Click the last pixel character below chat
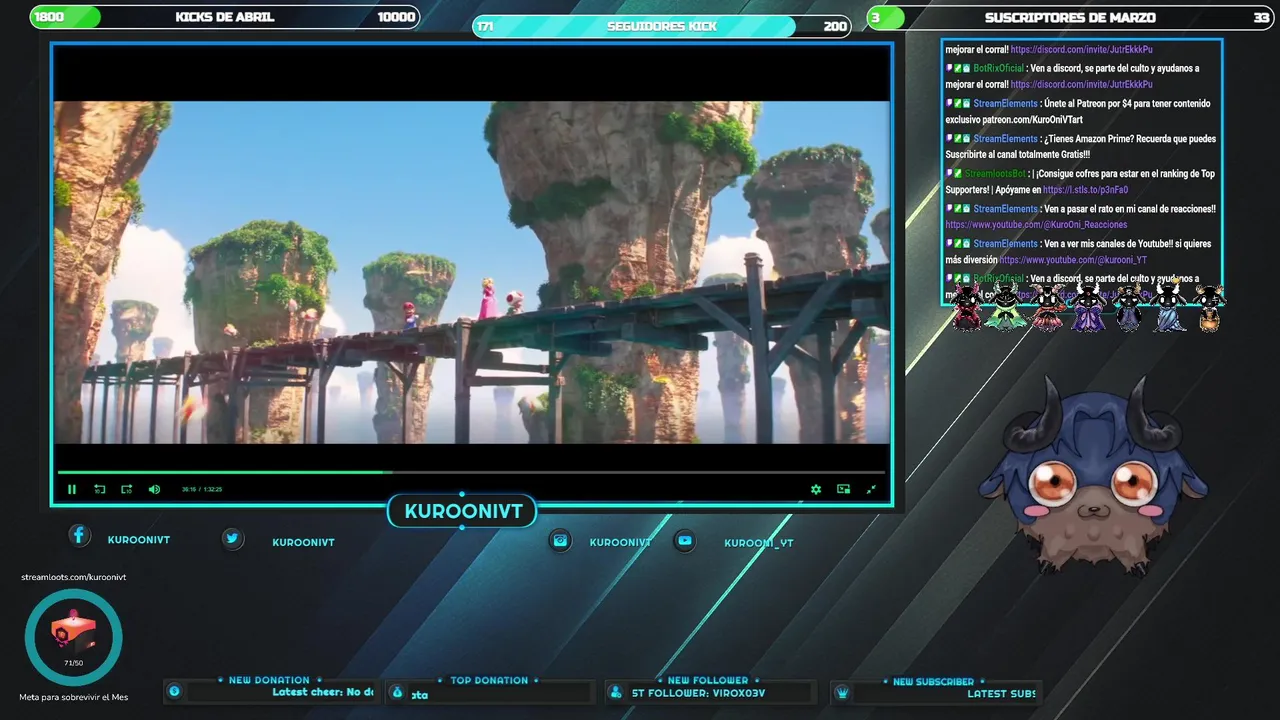1280x720 pixels. point(1209,308)
